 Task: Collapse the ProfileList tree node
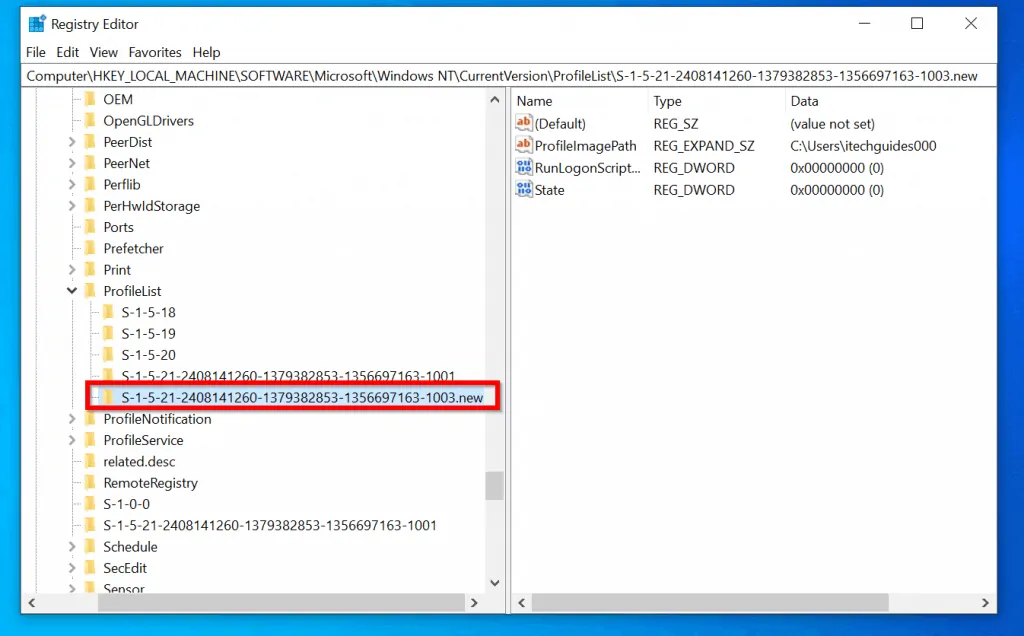[x=72, y=291]
